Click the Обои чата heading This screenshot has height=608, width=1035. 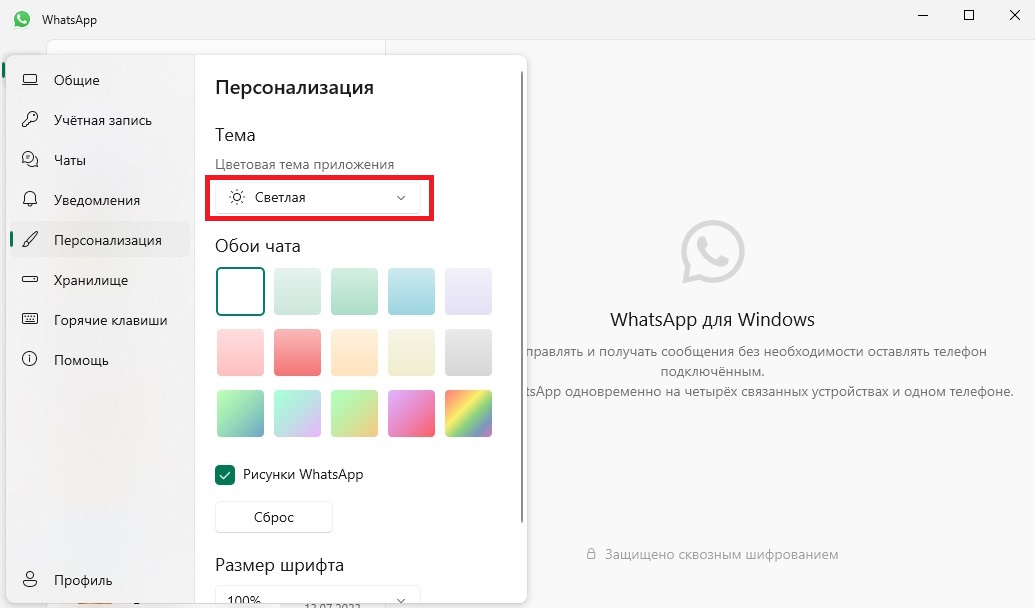coord(257,246)
